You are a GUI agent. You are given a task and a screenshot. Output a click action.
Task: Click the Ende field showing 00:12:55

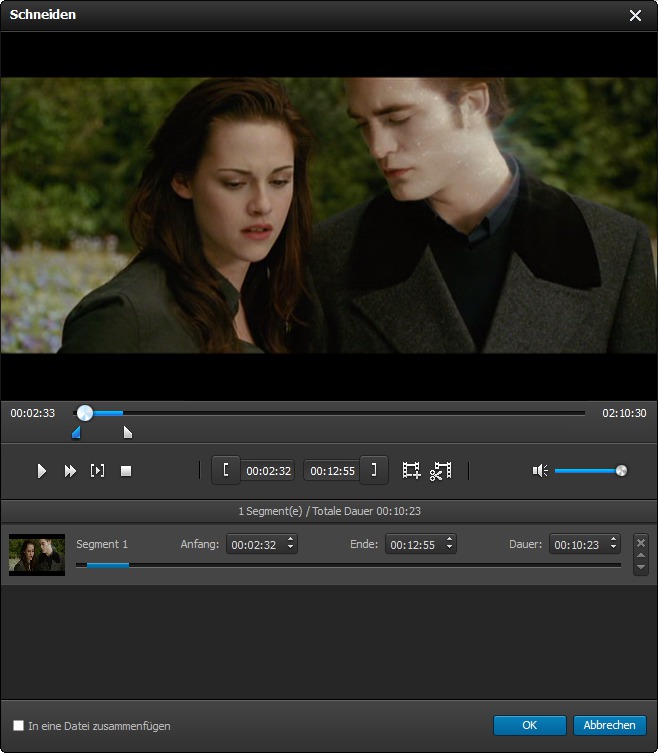[421, 544]
